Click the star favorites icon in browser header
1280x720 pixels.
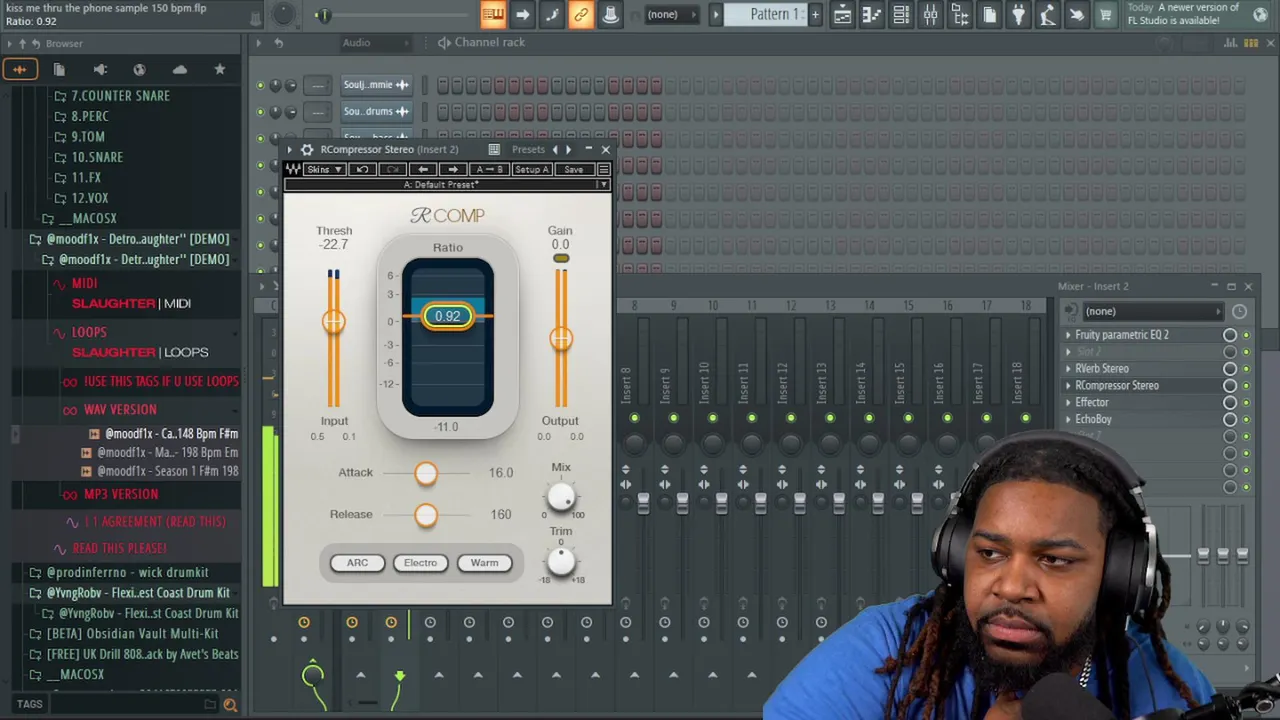pos(220,69)
